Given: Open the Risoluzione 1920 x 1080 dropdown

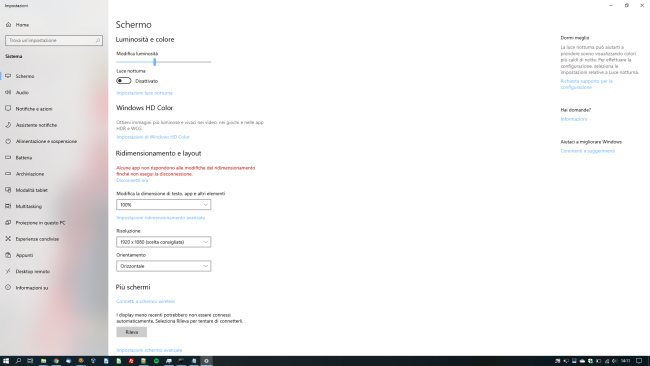Looking at the screenshot, I should (x=163, y=242).
